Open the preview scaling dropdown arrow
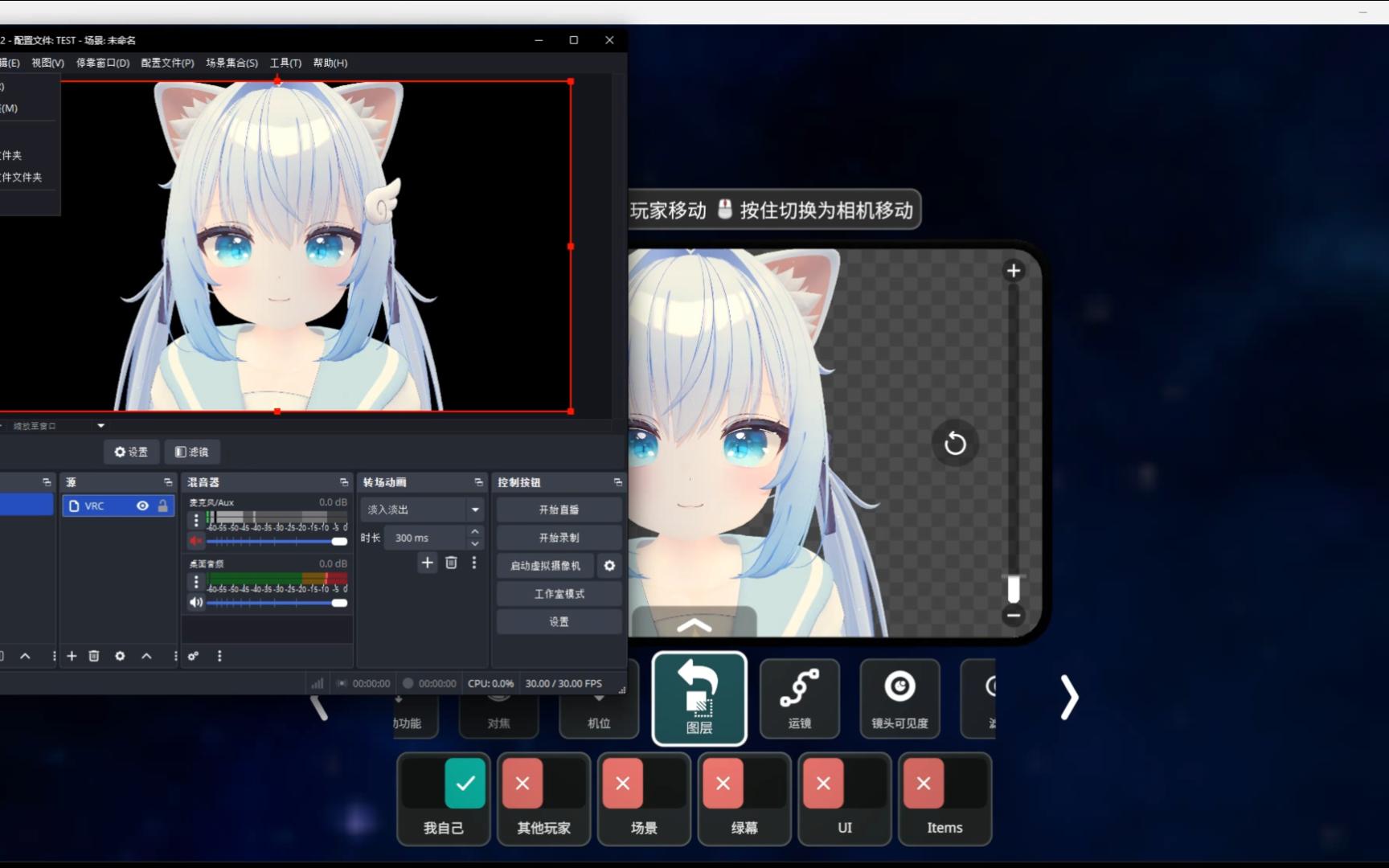 [100, 426]
